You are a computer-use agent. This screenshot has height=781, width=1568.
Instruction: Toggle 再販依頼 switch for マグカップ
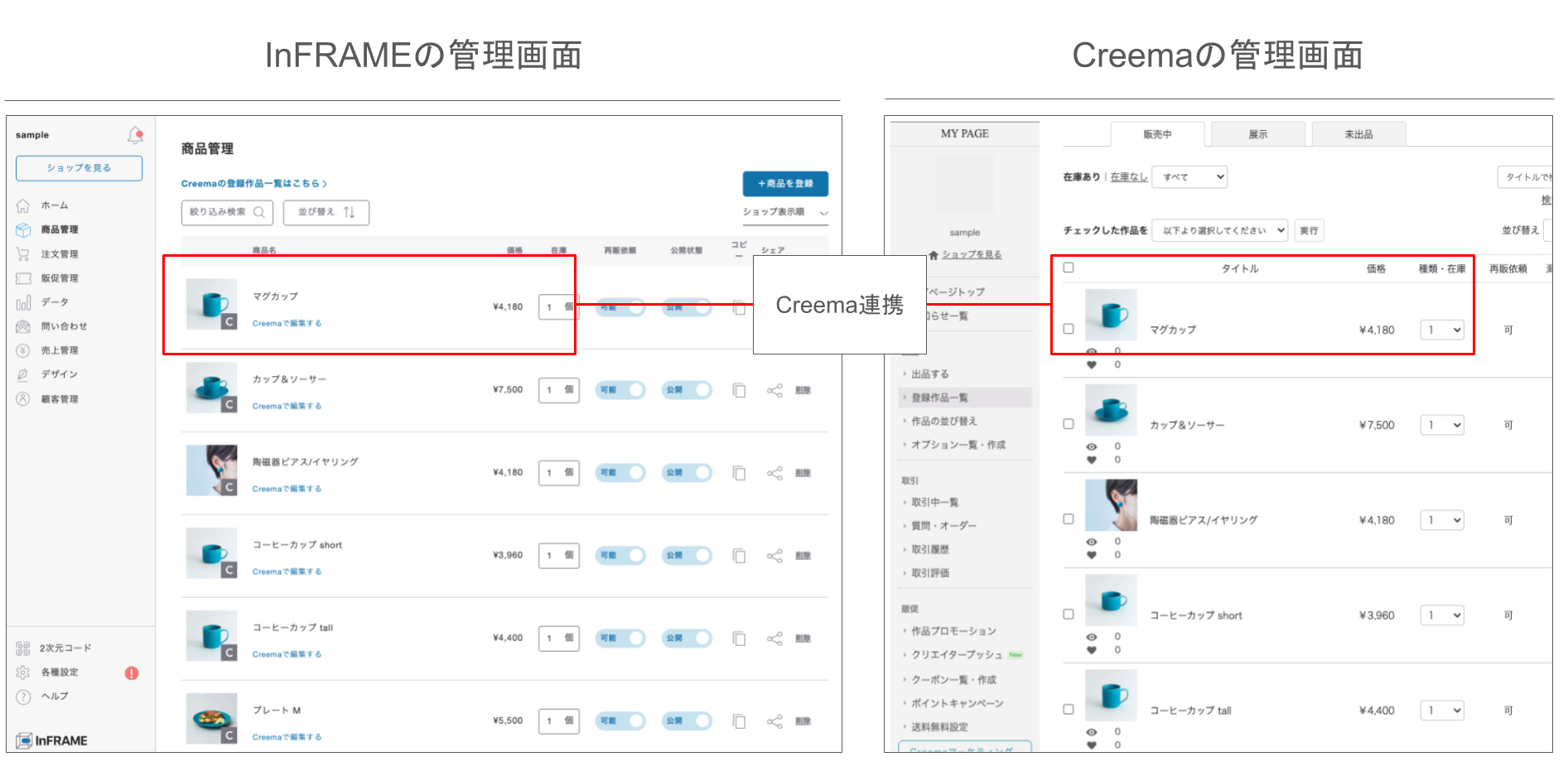620,306
